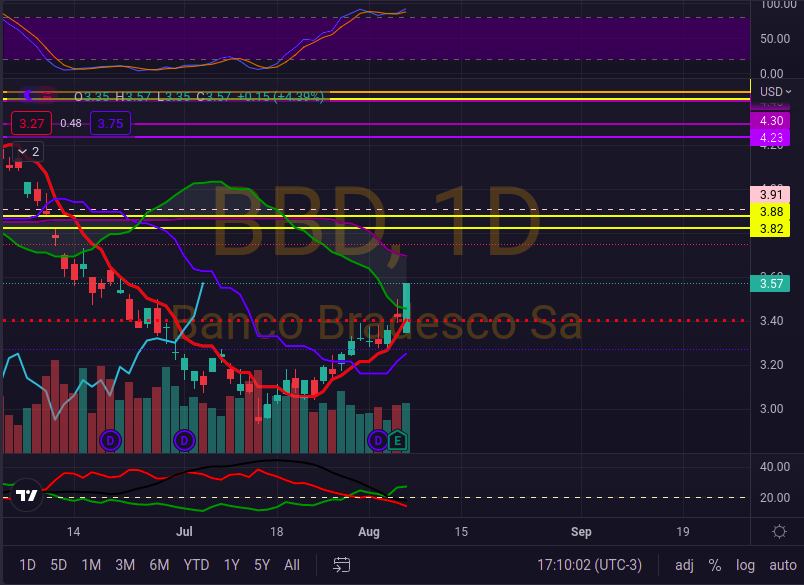
Task: Click the yellow 3.82 price label
Action: [x=770, y=229]
